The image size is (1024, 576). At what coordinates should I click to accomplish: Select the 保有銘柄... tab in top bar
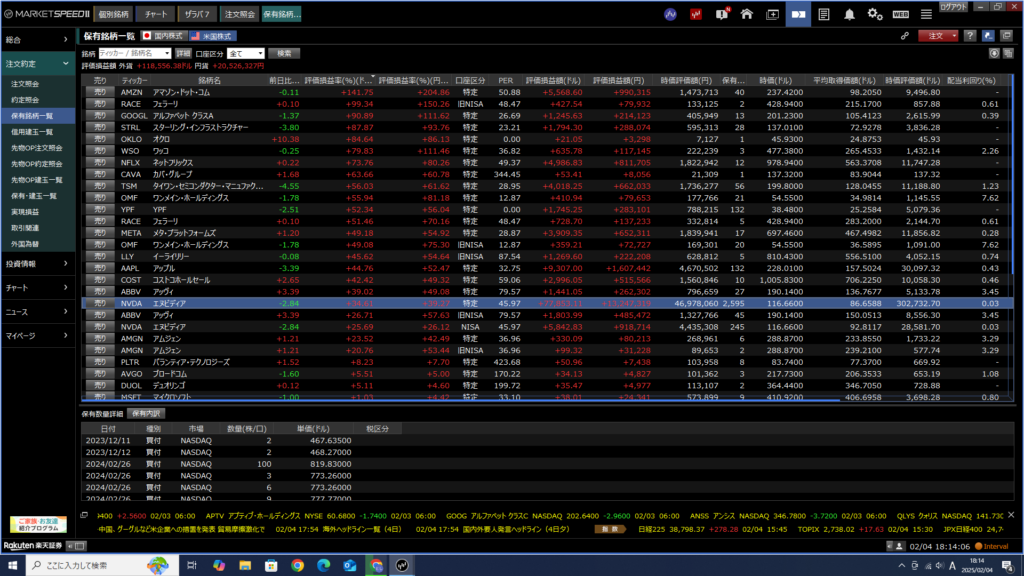click(281, 14)
